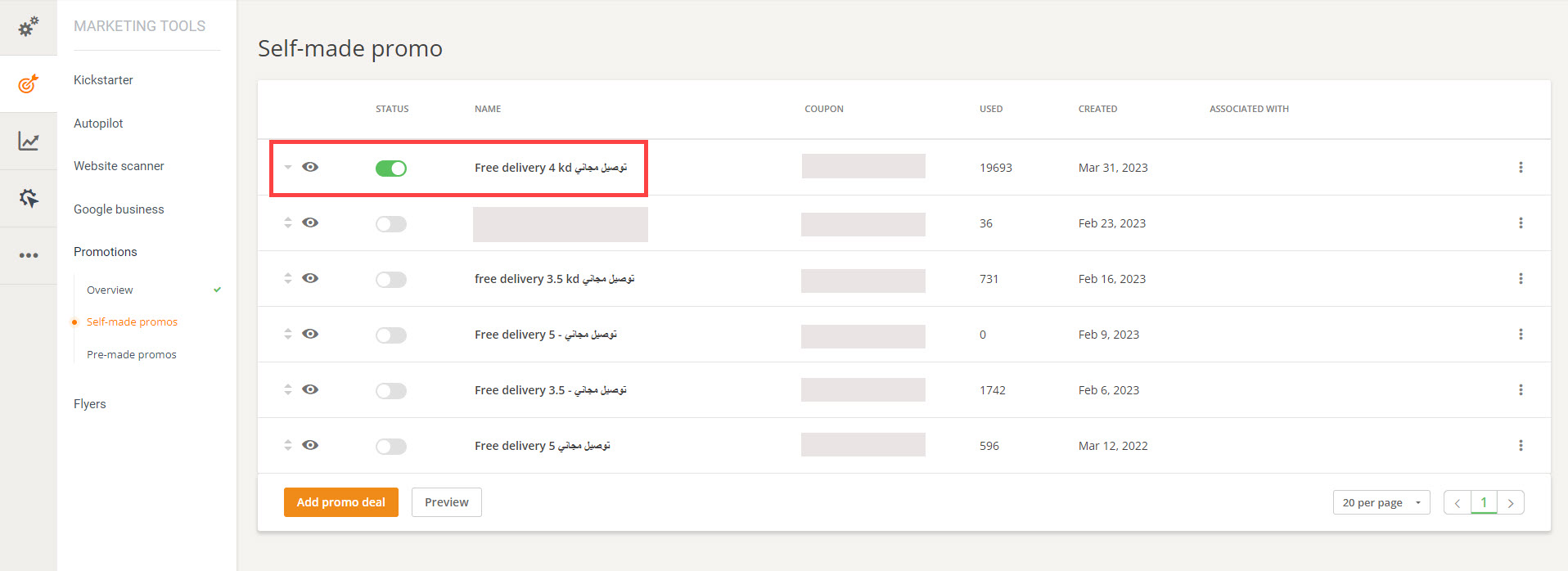
Task: Open options menu for Mar 31, 2023 promo
Action: (1521, 168)
